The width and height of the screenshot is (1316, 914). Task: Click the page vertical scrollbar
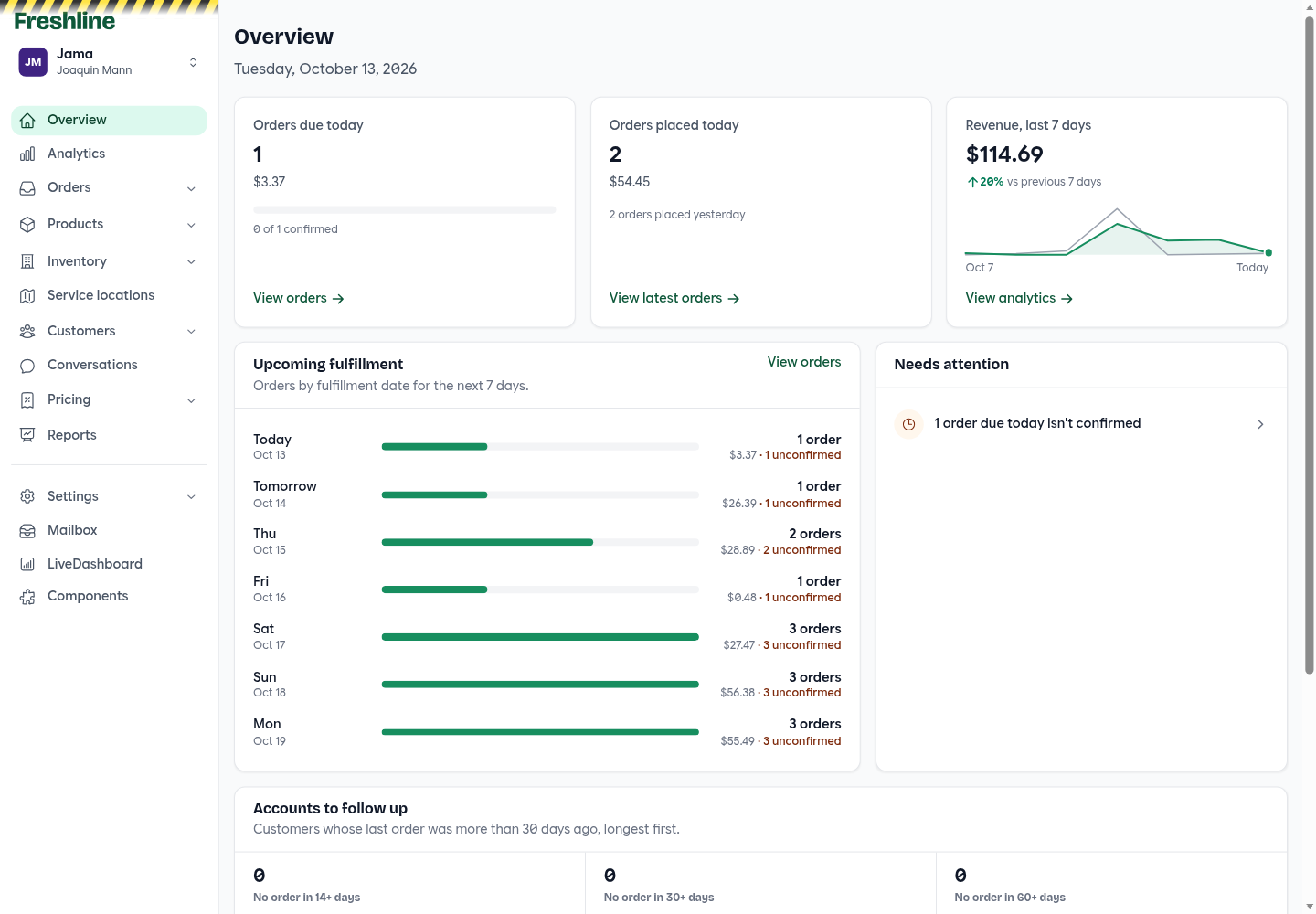point(1309,345)
